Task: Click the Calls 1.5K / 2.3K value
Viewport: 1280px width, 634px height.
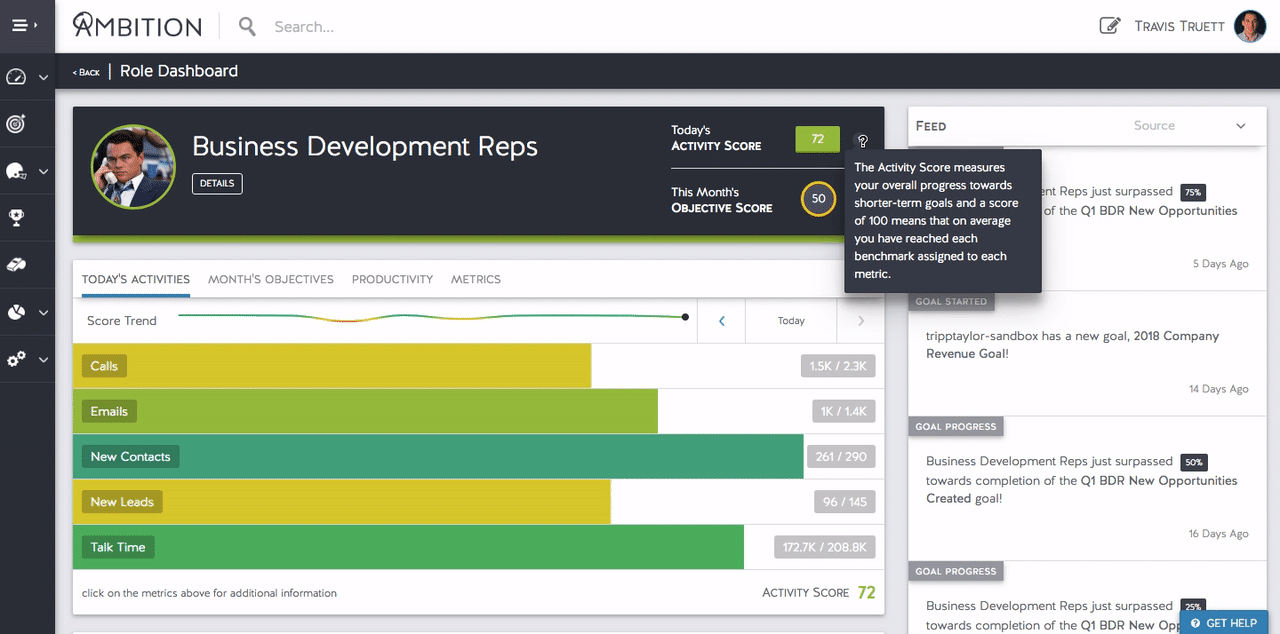Action: (838, 366)
